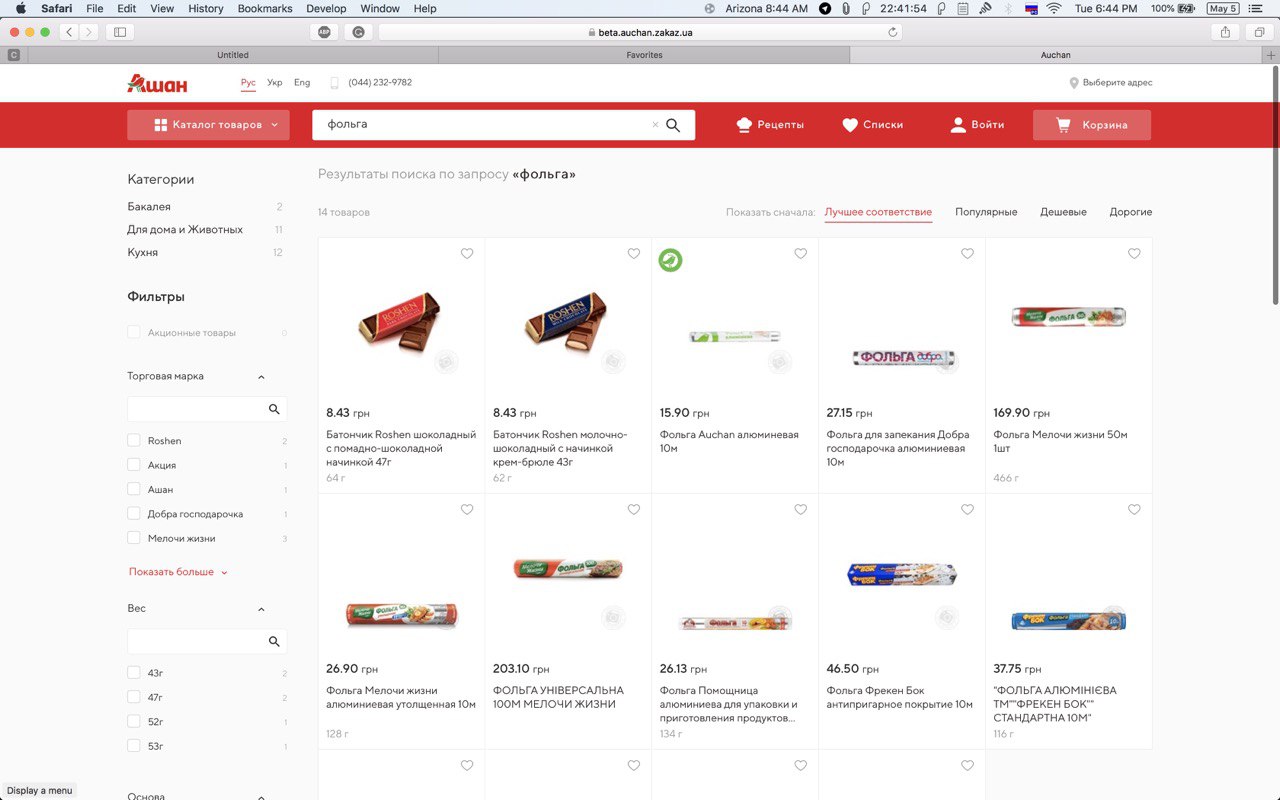Viewport: 1280px width, 800px height.
Task: Toggle Safari sidebar button
Action: (x=120, y=32)
